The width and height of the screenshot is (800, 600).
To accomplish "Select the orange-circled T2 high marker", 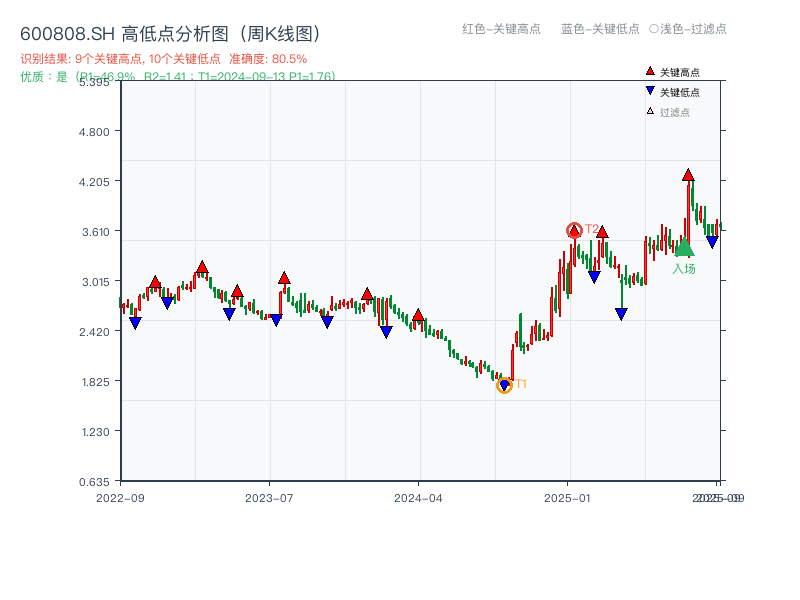I will (x=575, y=229).
